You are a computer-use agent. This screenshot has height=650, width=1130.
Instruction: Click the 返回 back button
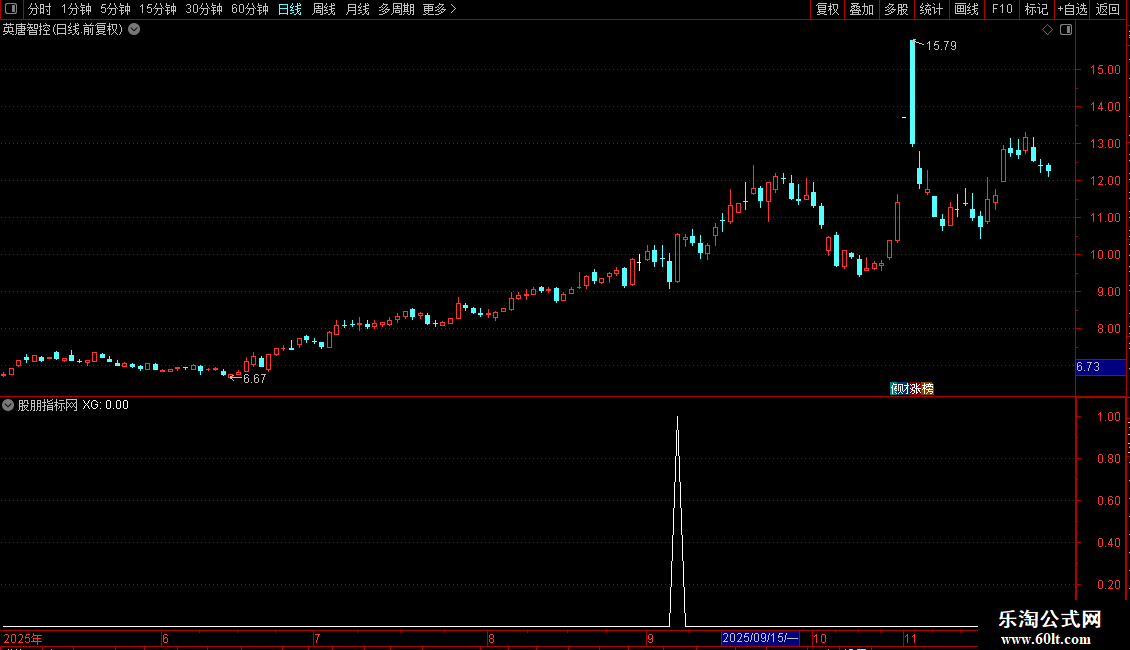click(x=1108, y=9)
